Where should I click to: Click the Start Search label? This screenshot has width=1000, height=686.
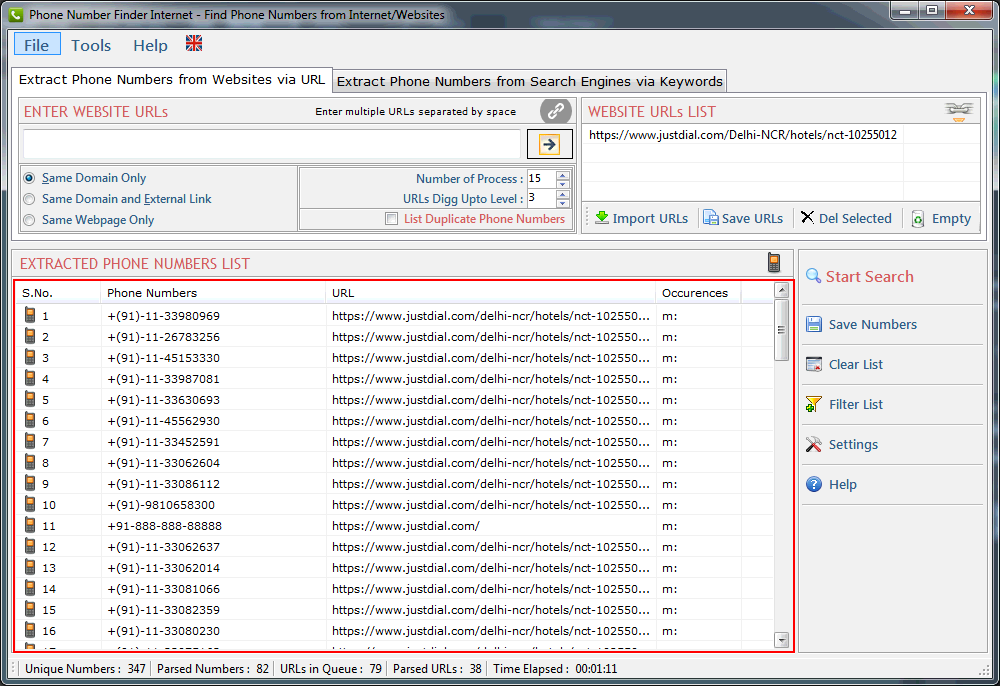tap(869, 276)
